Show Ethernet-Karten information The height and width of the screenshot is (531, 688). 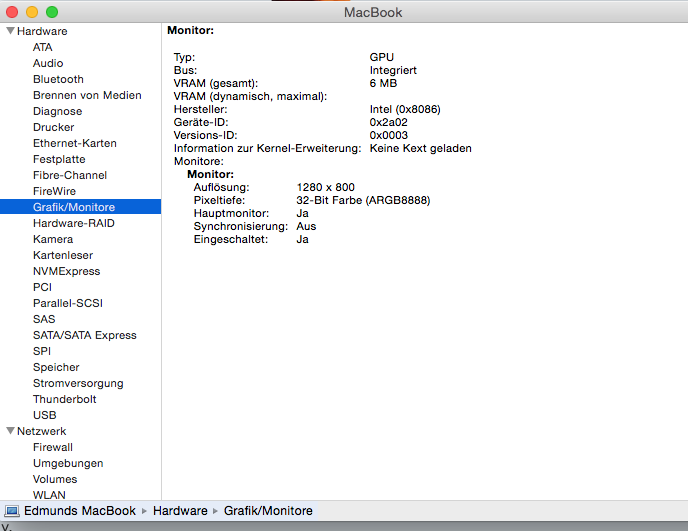coord(75,143)
